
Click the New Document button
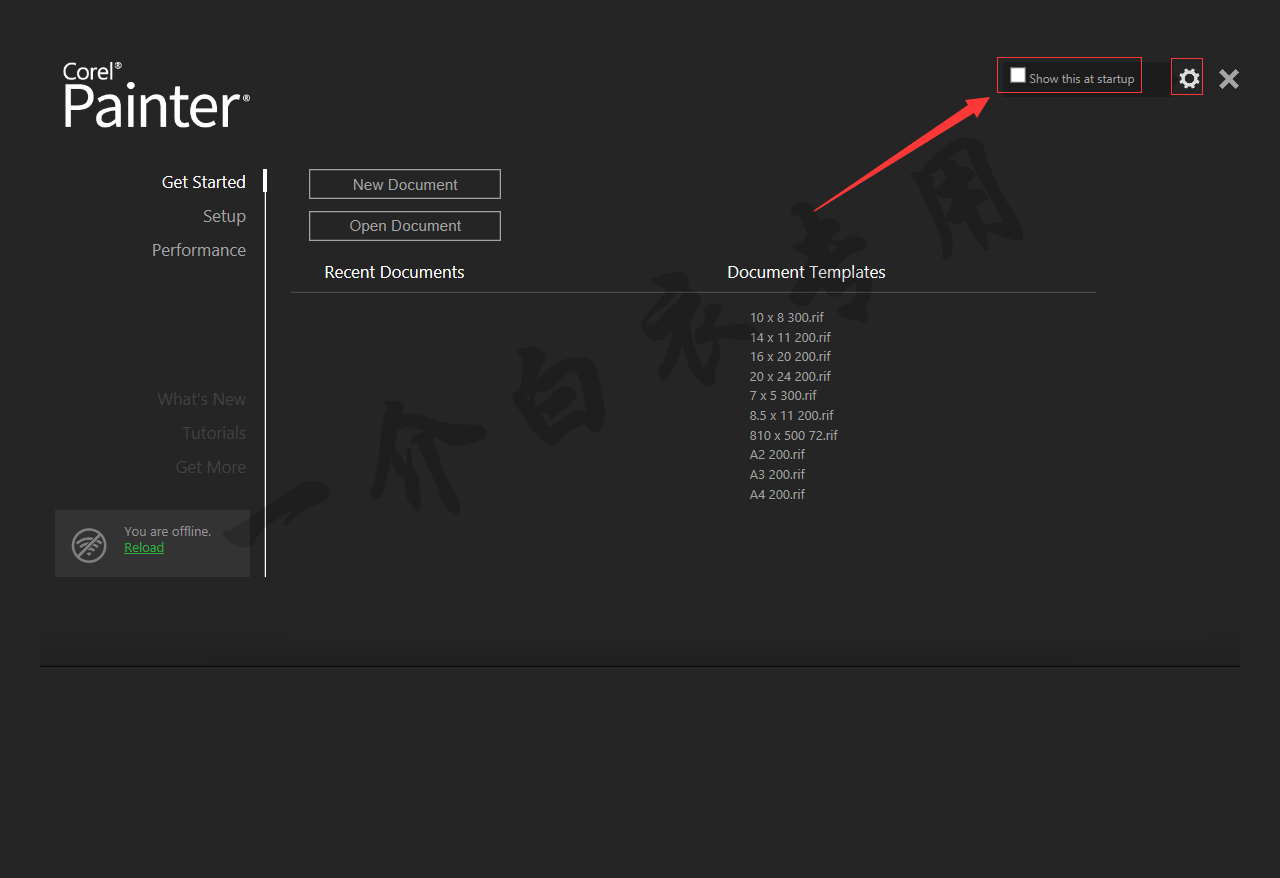tap(405, 184)
